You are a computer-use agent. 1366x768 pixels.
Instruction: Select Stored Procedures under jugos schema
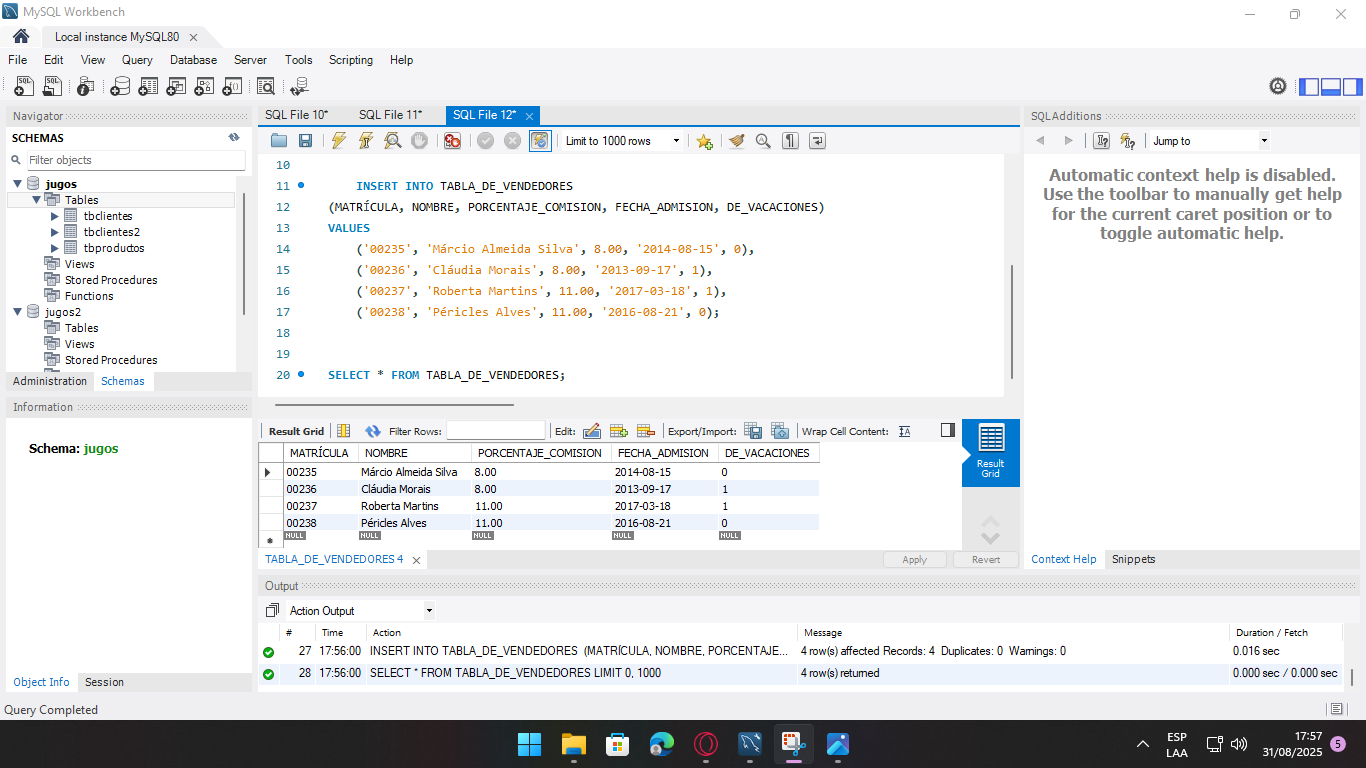click(x=111, y=280)
